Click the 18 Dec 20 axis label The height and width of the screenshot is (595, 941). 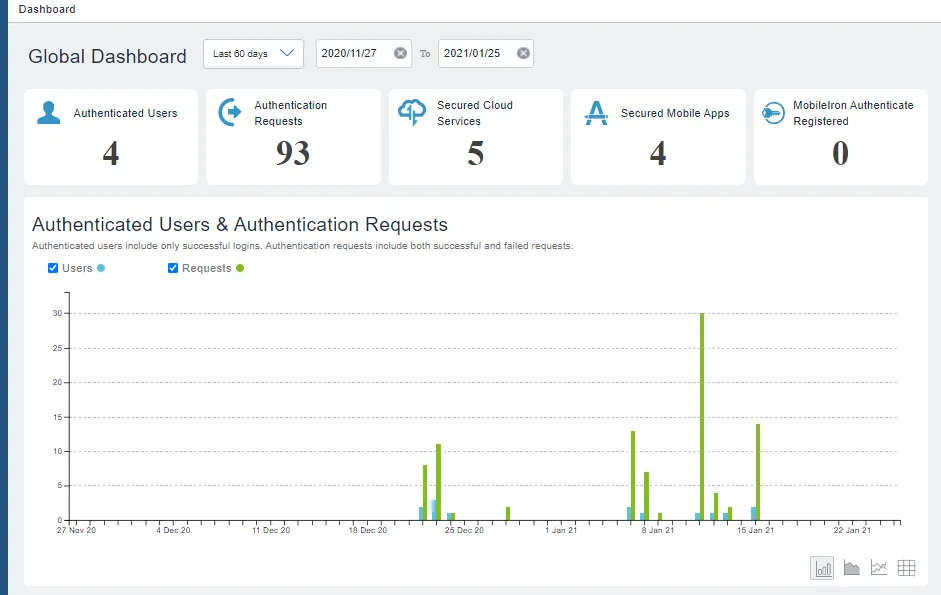pyautogui.click(x=368, y=530)
